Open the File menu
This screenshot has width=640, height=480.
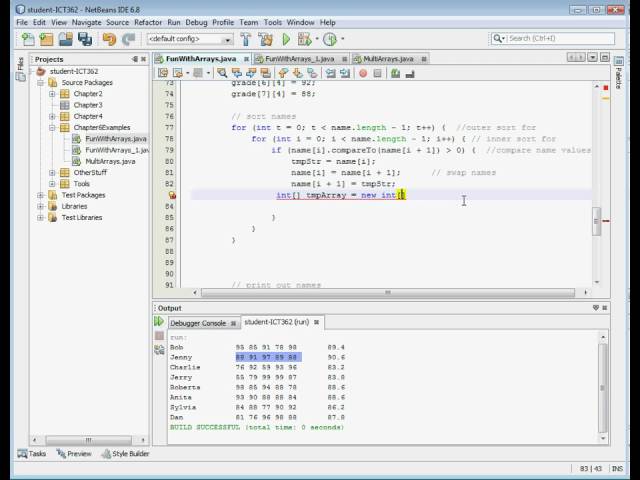tap(22, 22)
